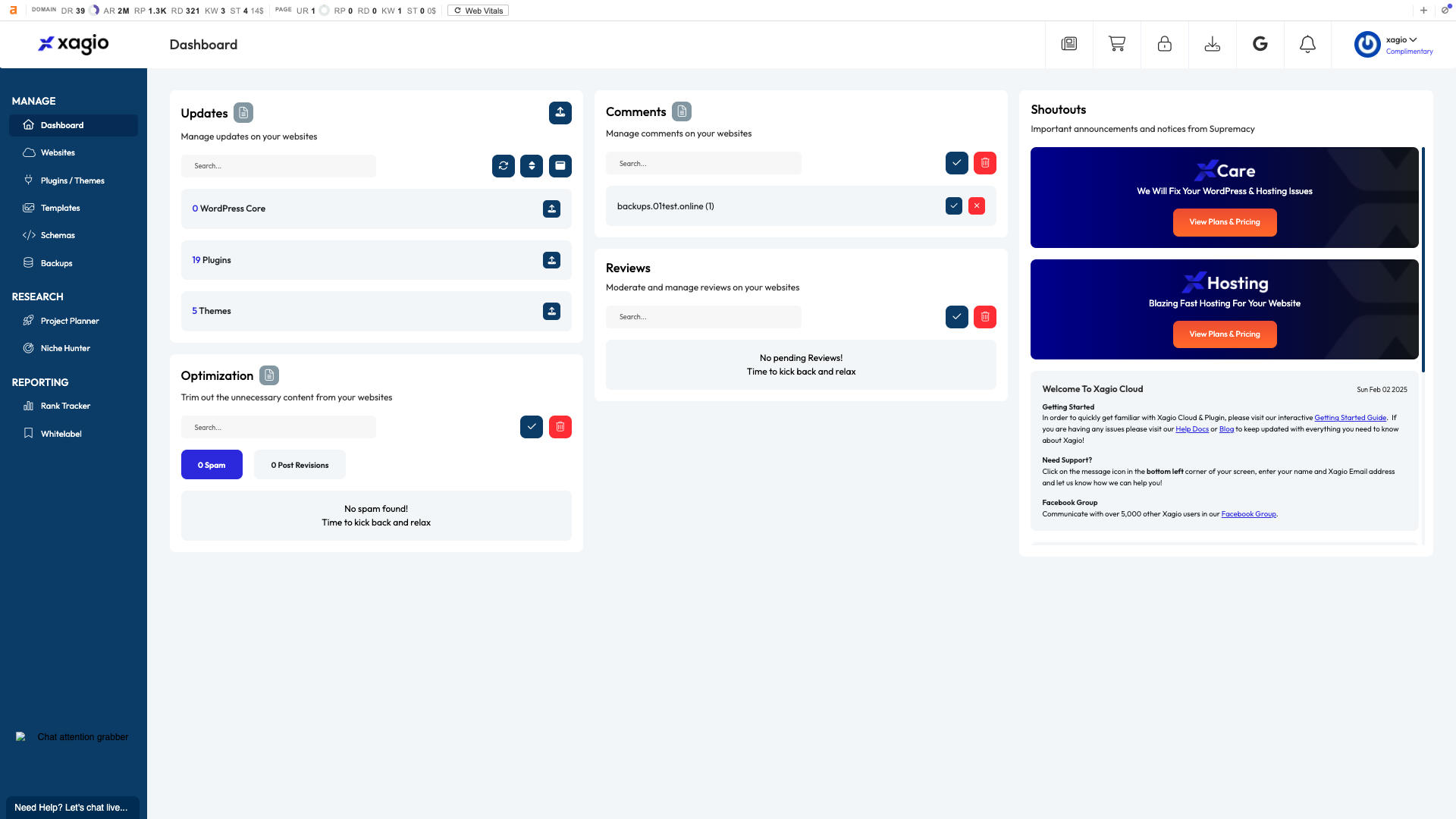Open the Facebook Group link
This screenshot has height=819, width=1456.
coord(1248,514)
